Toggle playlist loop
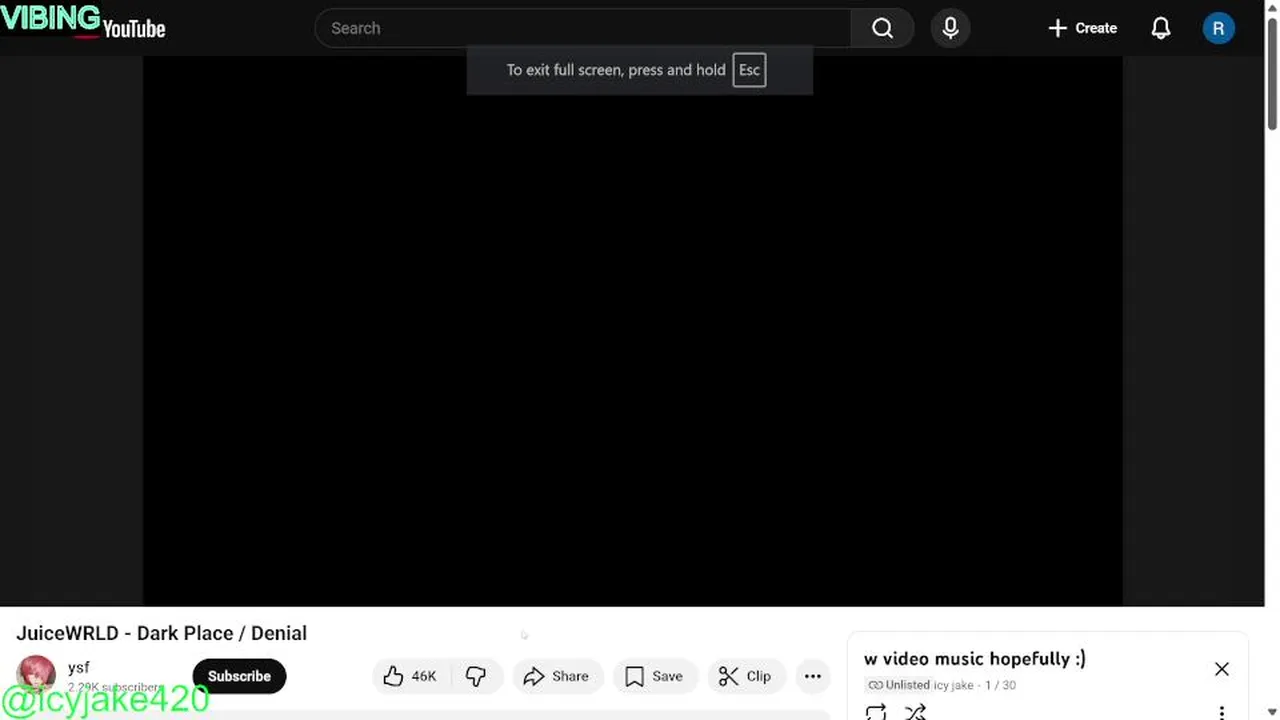Screen dimensions: 1280x720 click(876, 712)
